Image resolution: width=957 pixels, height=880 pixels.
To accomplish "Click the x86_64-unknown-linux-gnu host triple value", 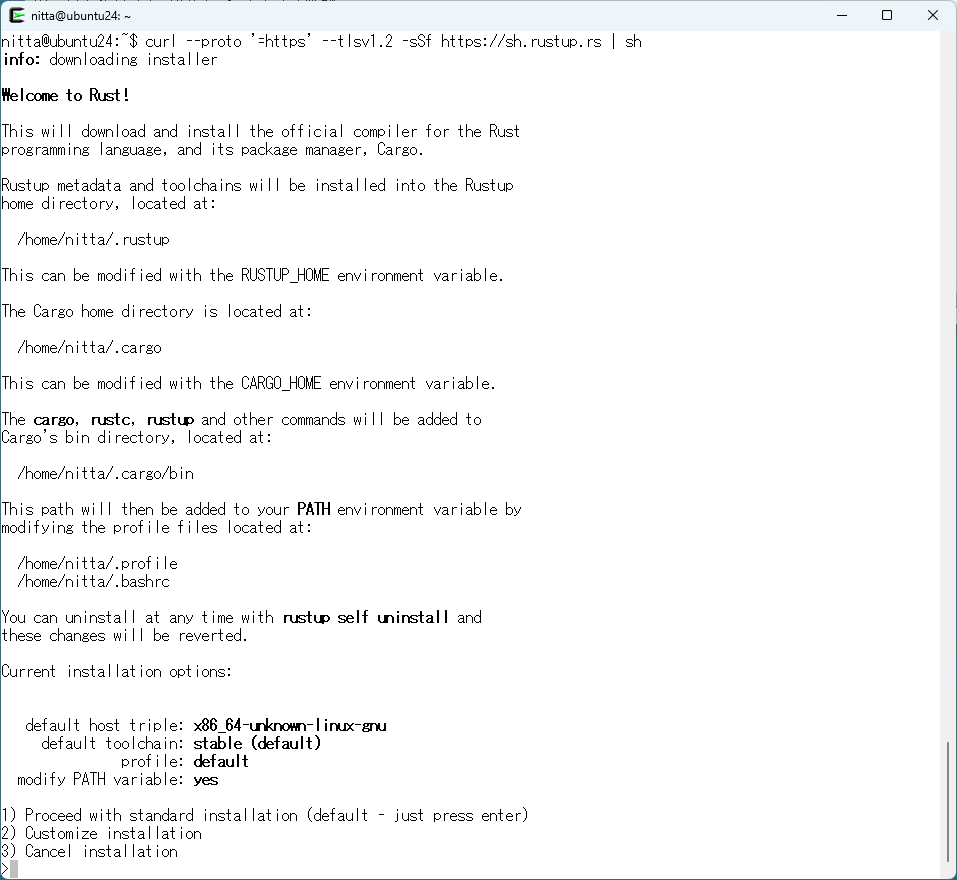I will click(289, 725).
